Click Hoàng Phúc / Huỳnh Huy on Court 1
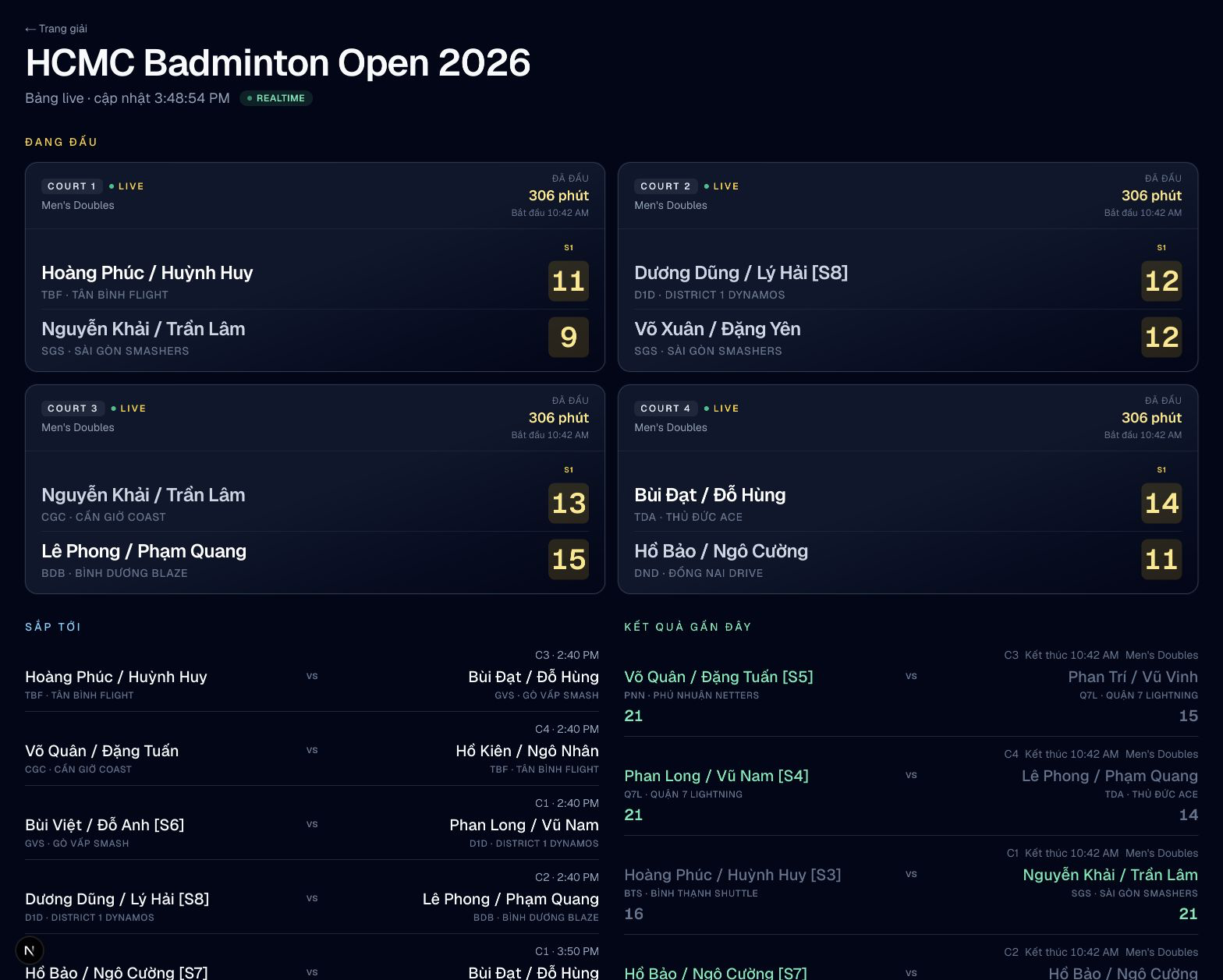The width and height of the screenshot is (1223, 980). click(147, 273)
